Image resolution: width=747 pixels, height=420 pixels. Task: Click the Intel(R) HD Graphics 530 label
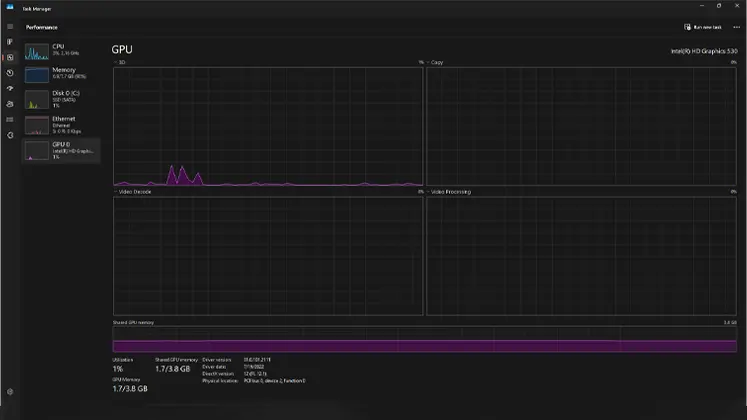(x=704, y=51)
